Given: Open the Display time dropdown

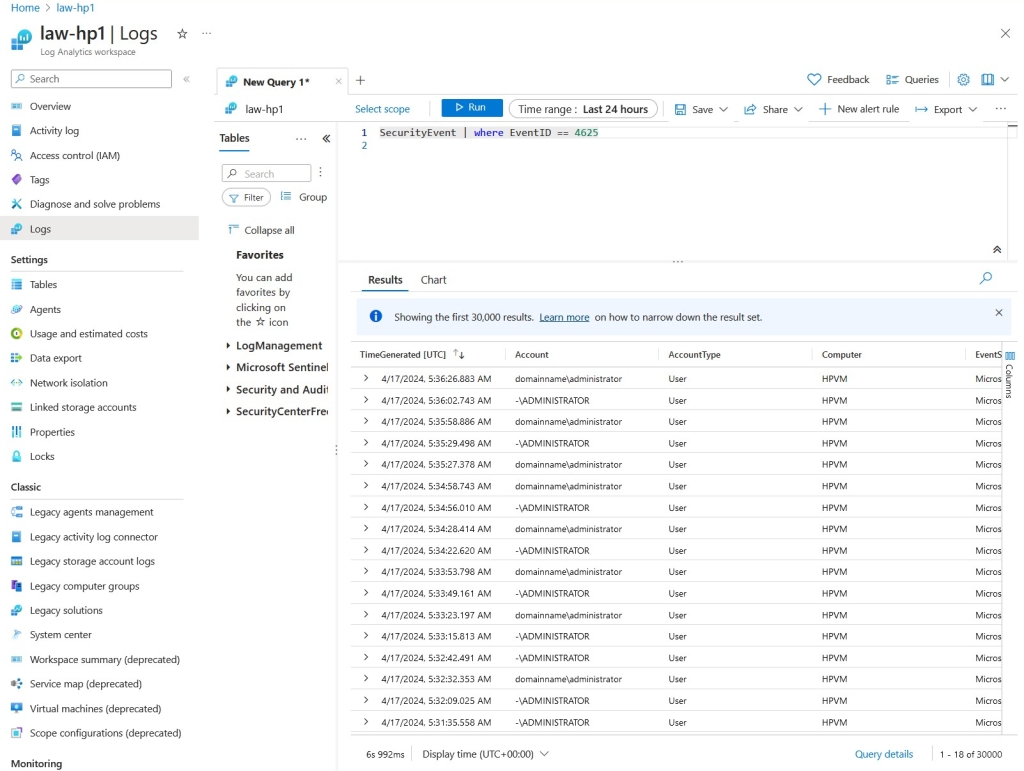Looking at the screenshot, I should tap(485, 754).
